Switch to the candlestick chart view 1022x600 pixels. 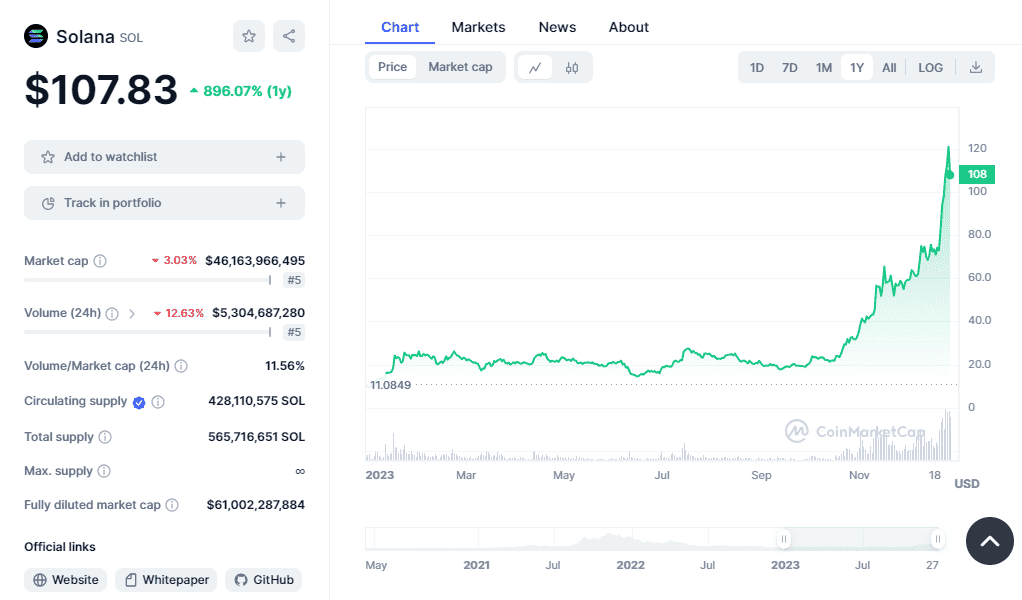[572, 67]
